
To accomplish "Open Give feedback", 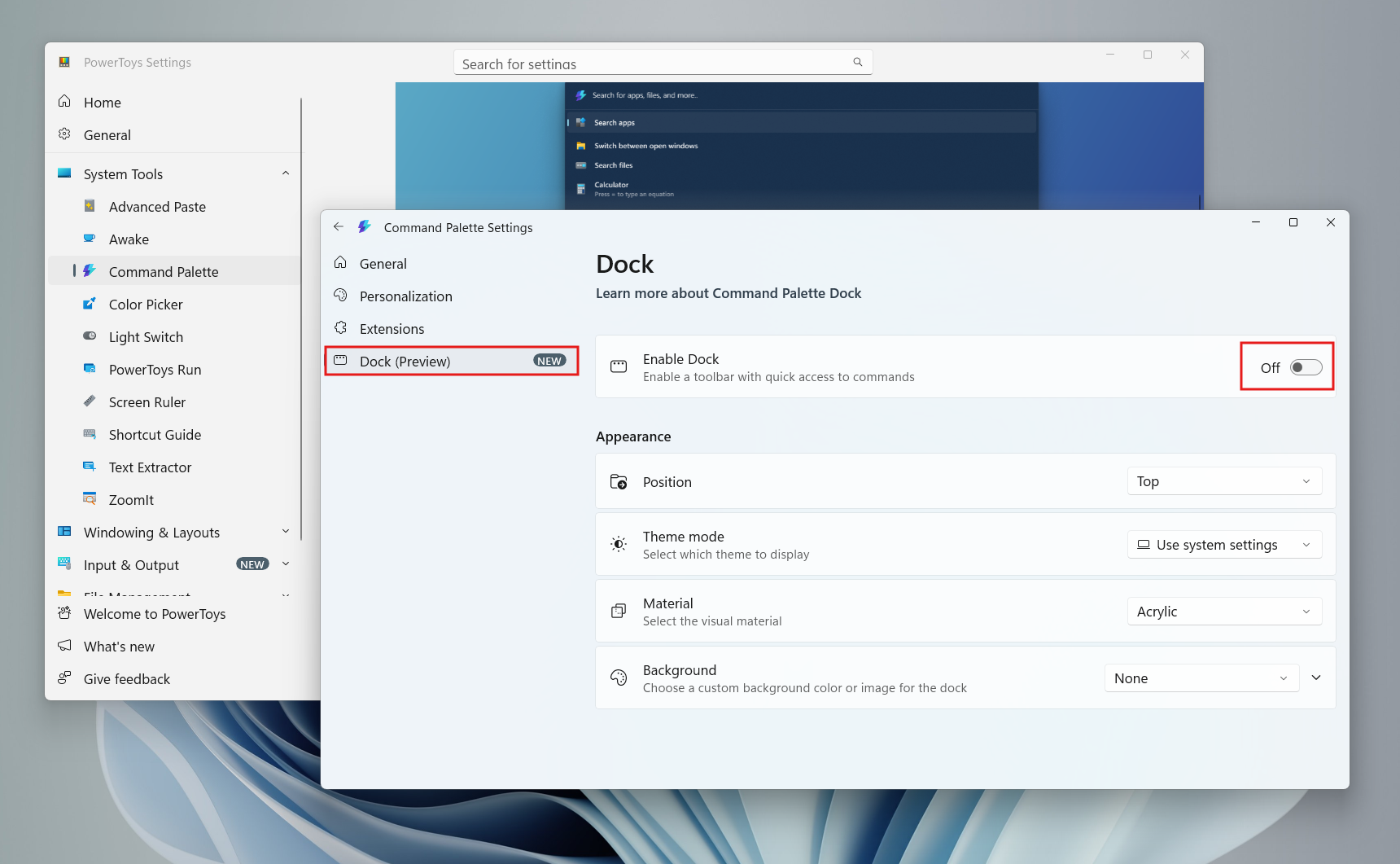I will coord(126,678).
